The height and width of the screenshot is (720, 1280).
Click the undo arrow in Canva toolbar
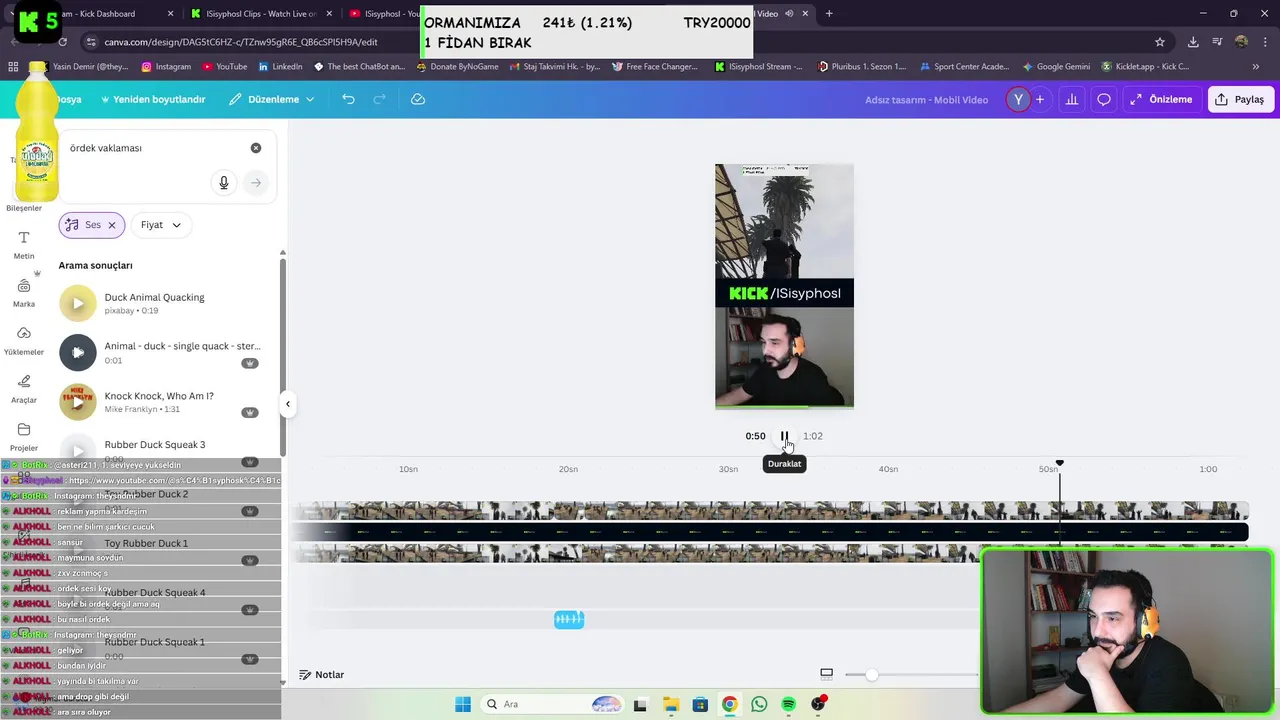point(348,99)
